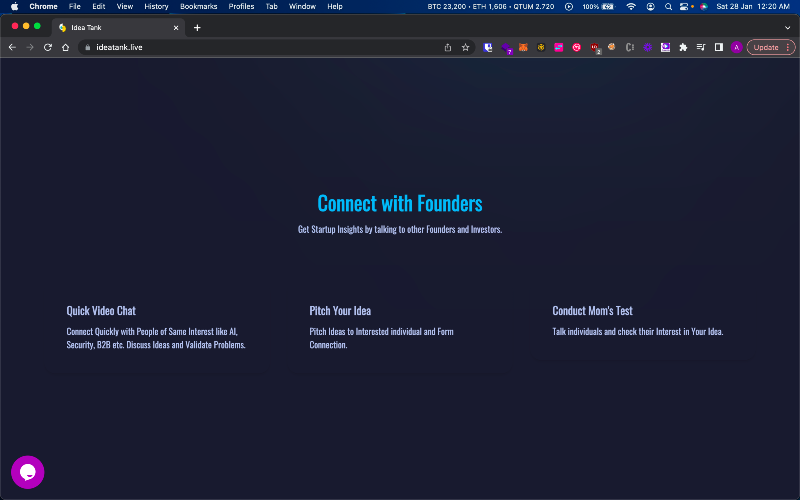Open the browser home page
This screenshot has width=800, height=500.
(65, 47)
